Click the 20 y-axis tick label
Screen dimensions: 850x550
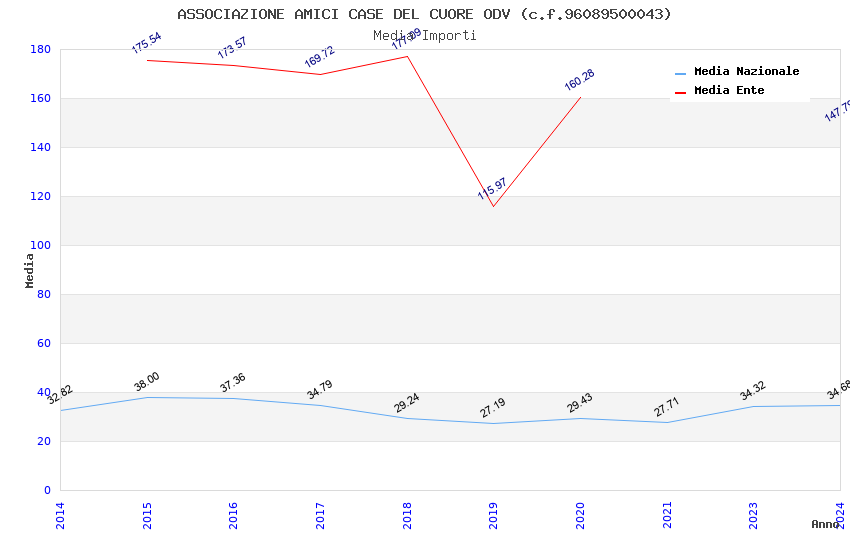(x=44, y=441)
